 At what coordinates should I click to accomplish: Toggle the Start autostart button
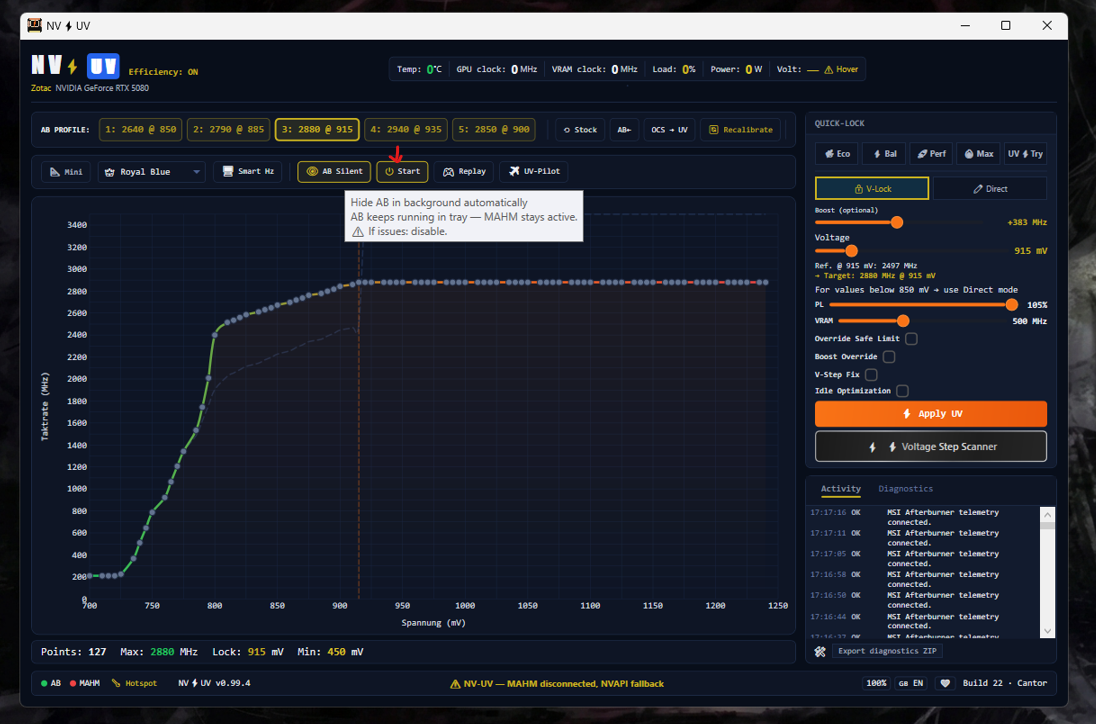(402, 171)
